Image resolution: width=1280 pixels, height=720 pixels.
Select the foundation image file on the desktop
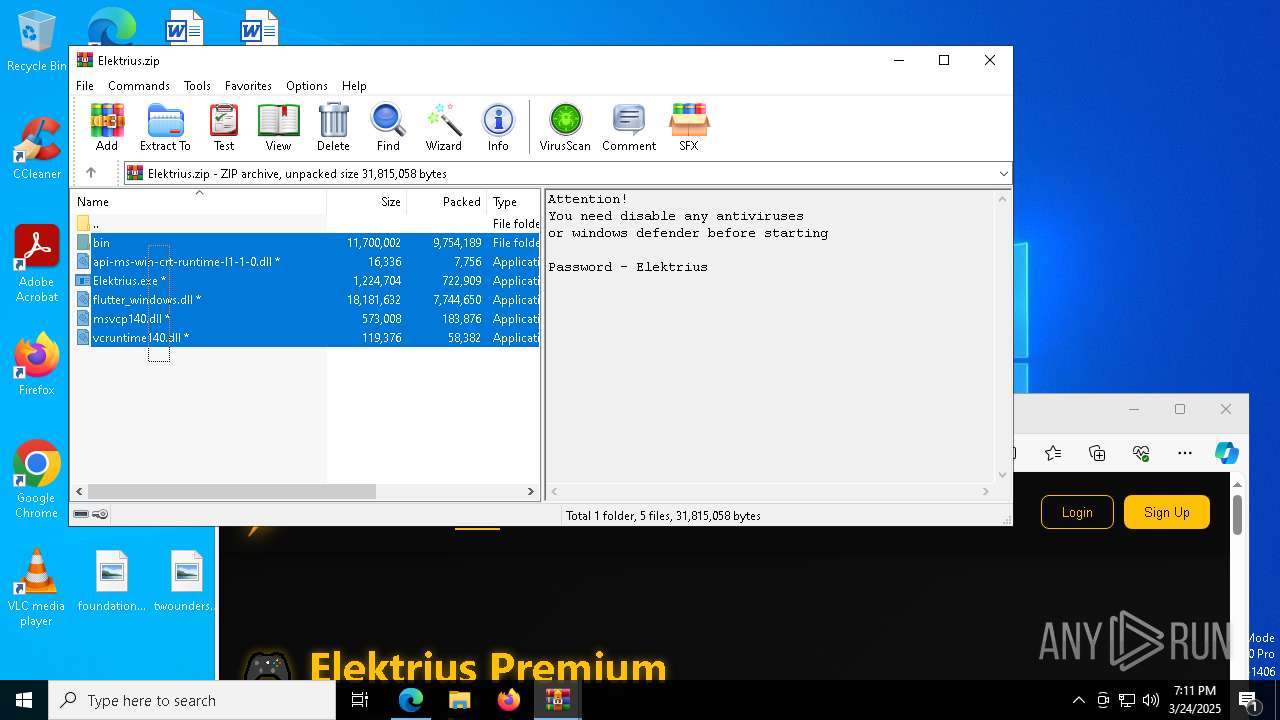point(112,581)
